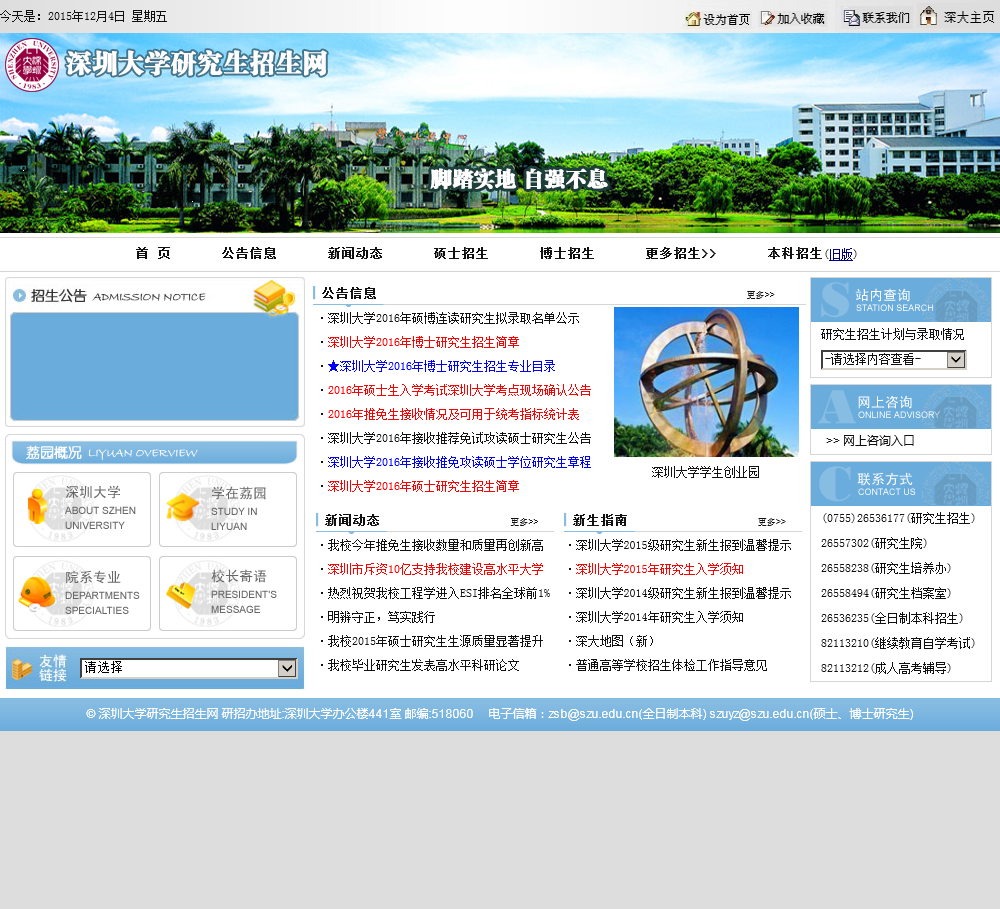Click the document icon beside 联系我们
The height and width of the screenshot is (909, 1000).
tap(851, 17)
